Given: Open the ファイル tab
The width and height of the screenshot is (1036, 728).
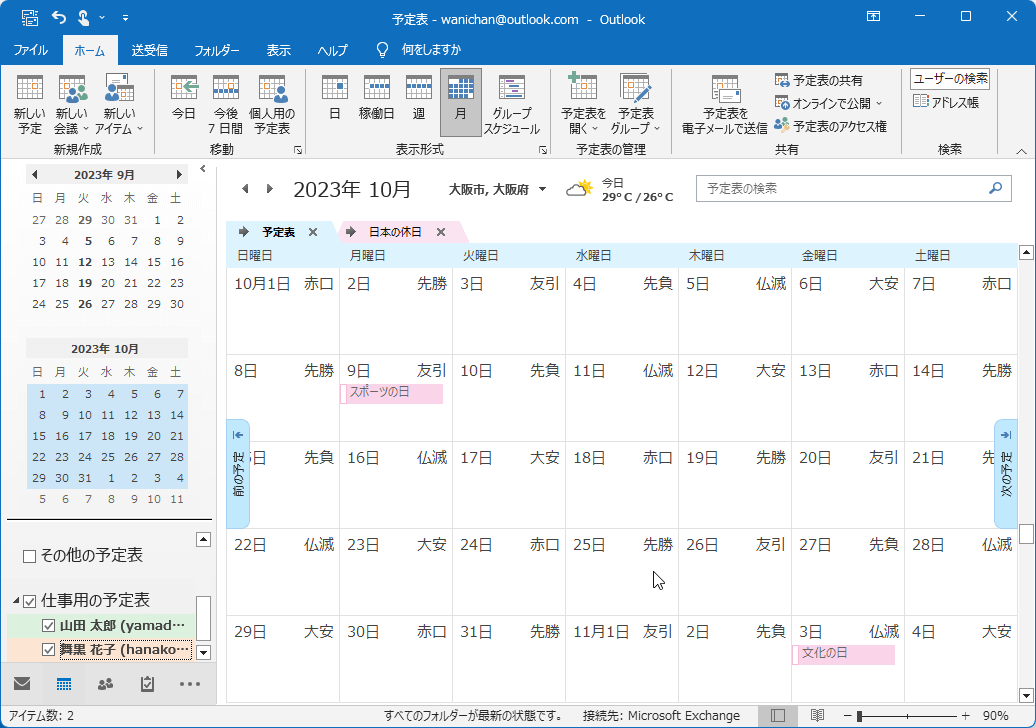Looking at the screenshot, I should (x=30, y=50).
